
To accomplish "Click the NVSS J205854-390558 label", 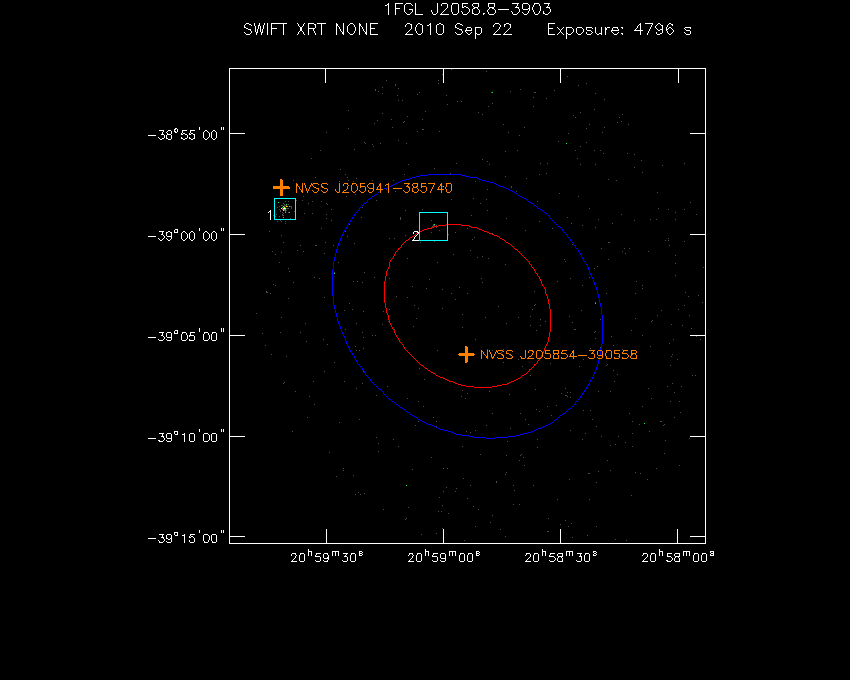I will 559,355.
